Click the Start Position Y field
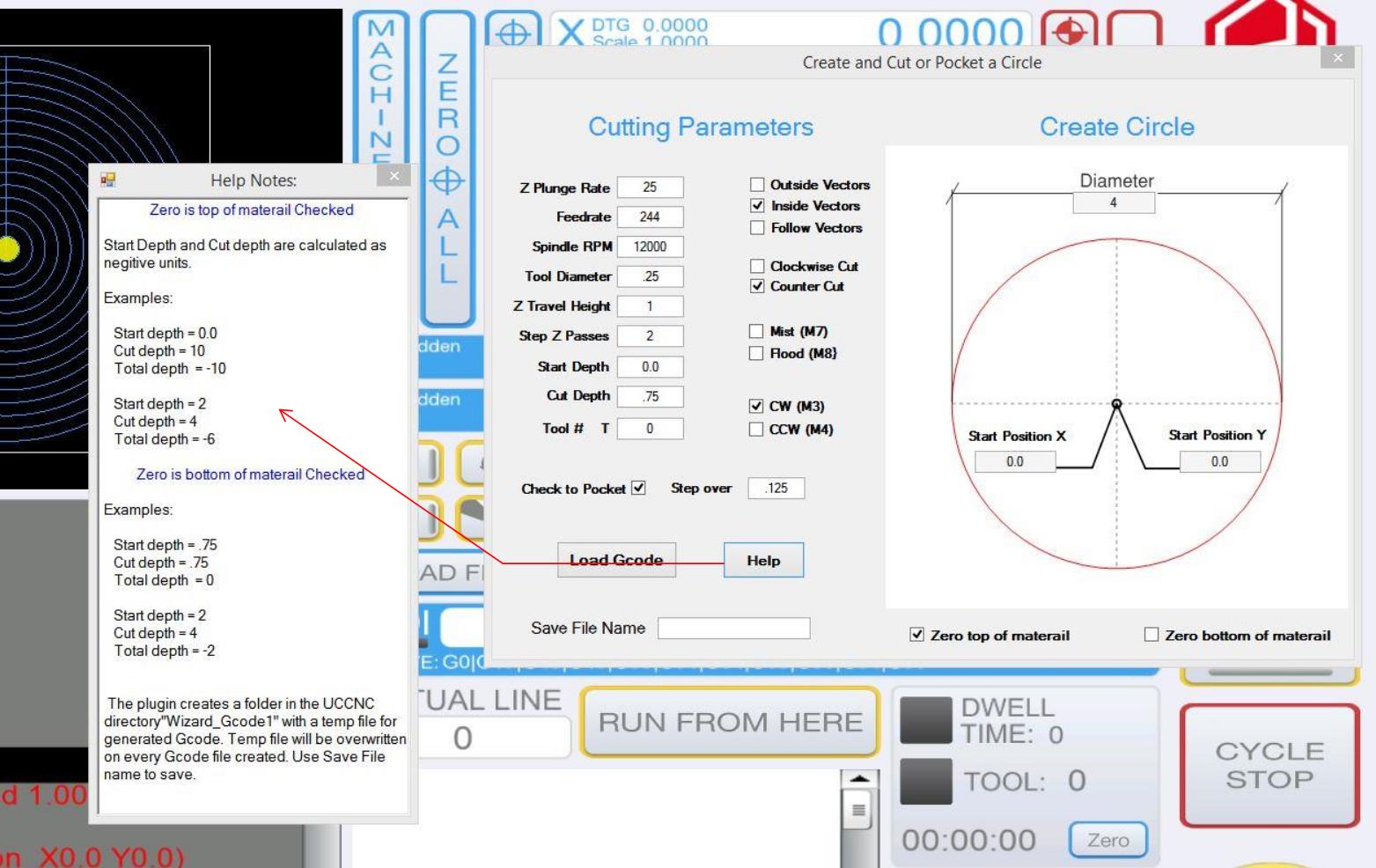The width and height of the screenshot is (1376, 868). [1219, 461]
